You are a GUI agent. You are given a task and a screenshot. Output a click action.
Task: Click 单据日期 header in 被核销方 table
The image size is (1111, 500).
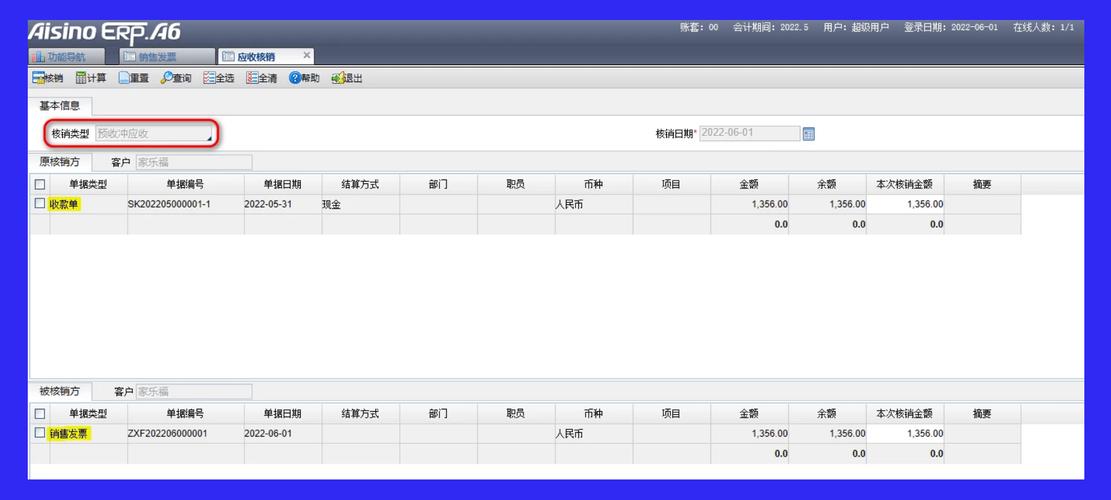tap(283, 414)
